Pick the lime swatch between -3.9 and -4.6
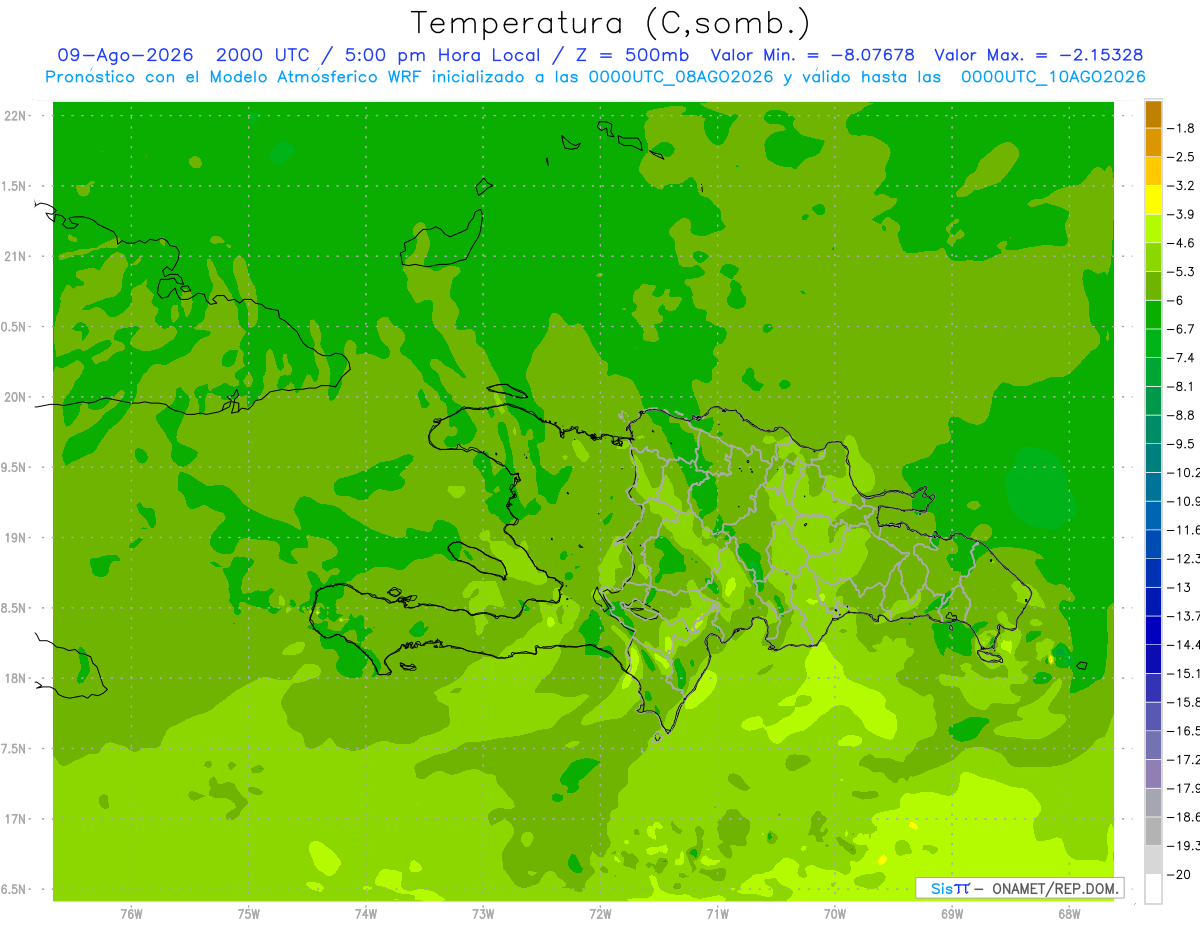Image resolution: width=1200 pixels, height=927 pixels. click(1153, 229)
